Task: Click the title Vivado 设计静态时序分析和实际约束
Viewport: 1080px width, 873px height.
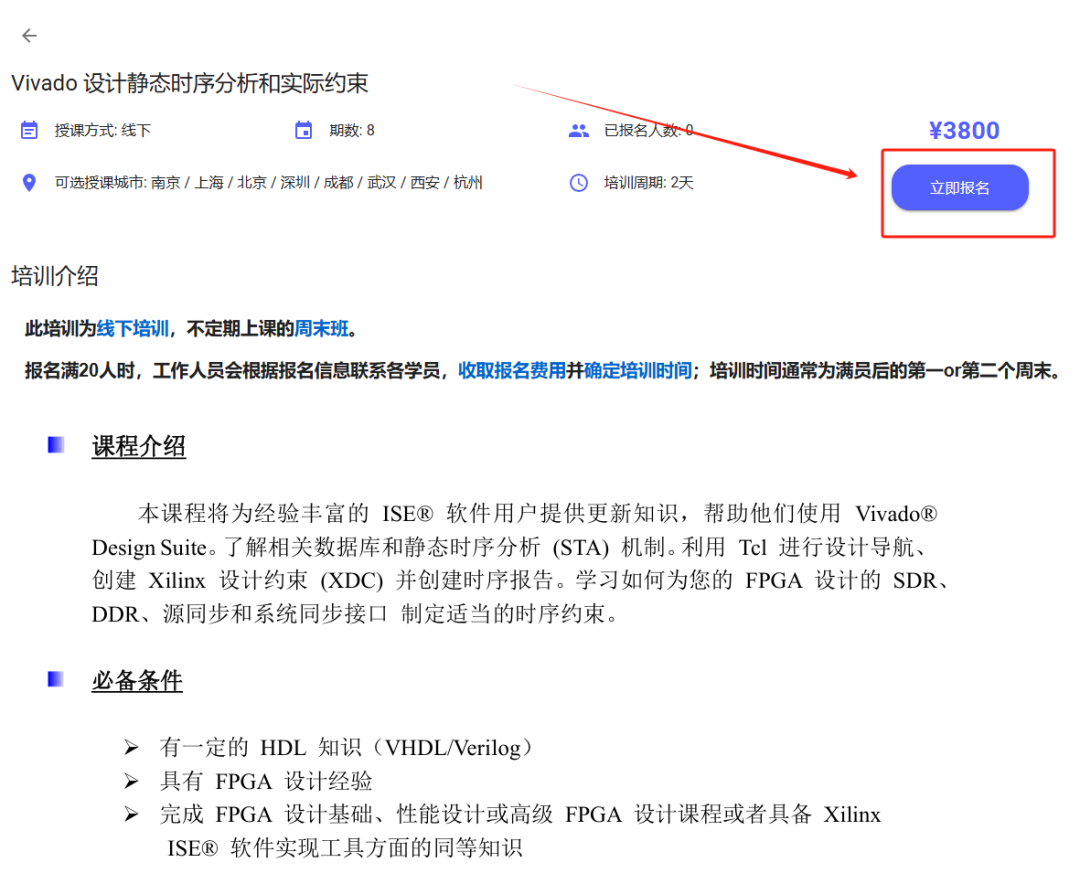Action: pos(189,83)
